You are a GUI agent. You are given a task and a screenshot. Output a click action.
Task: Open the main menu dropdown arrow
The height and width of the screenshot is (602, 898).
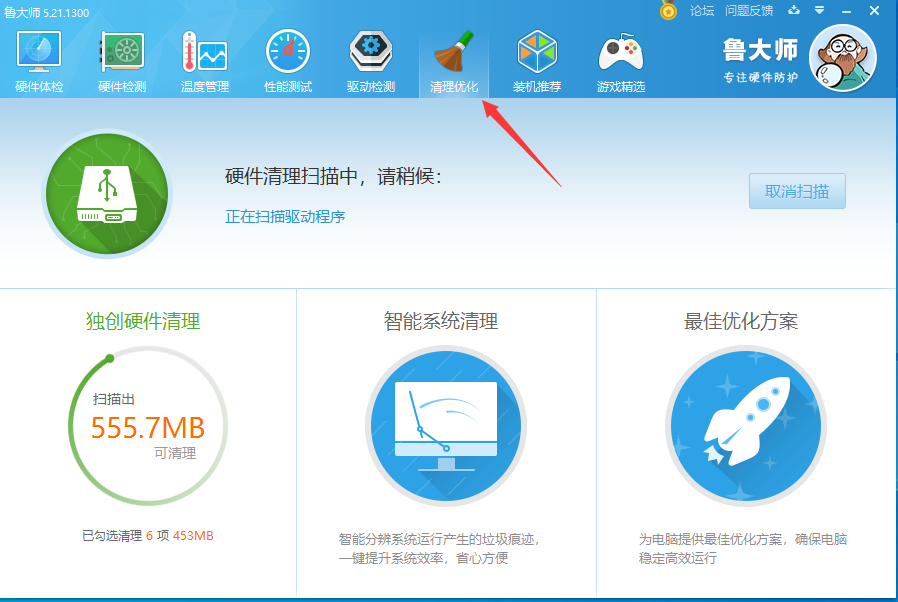point(822,11)
